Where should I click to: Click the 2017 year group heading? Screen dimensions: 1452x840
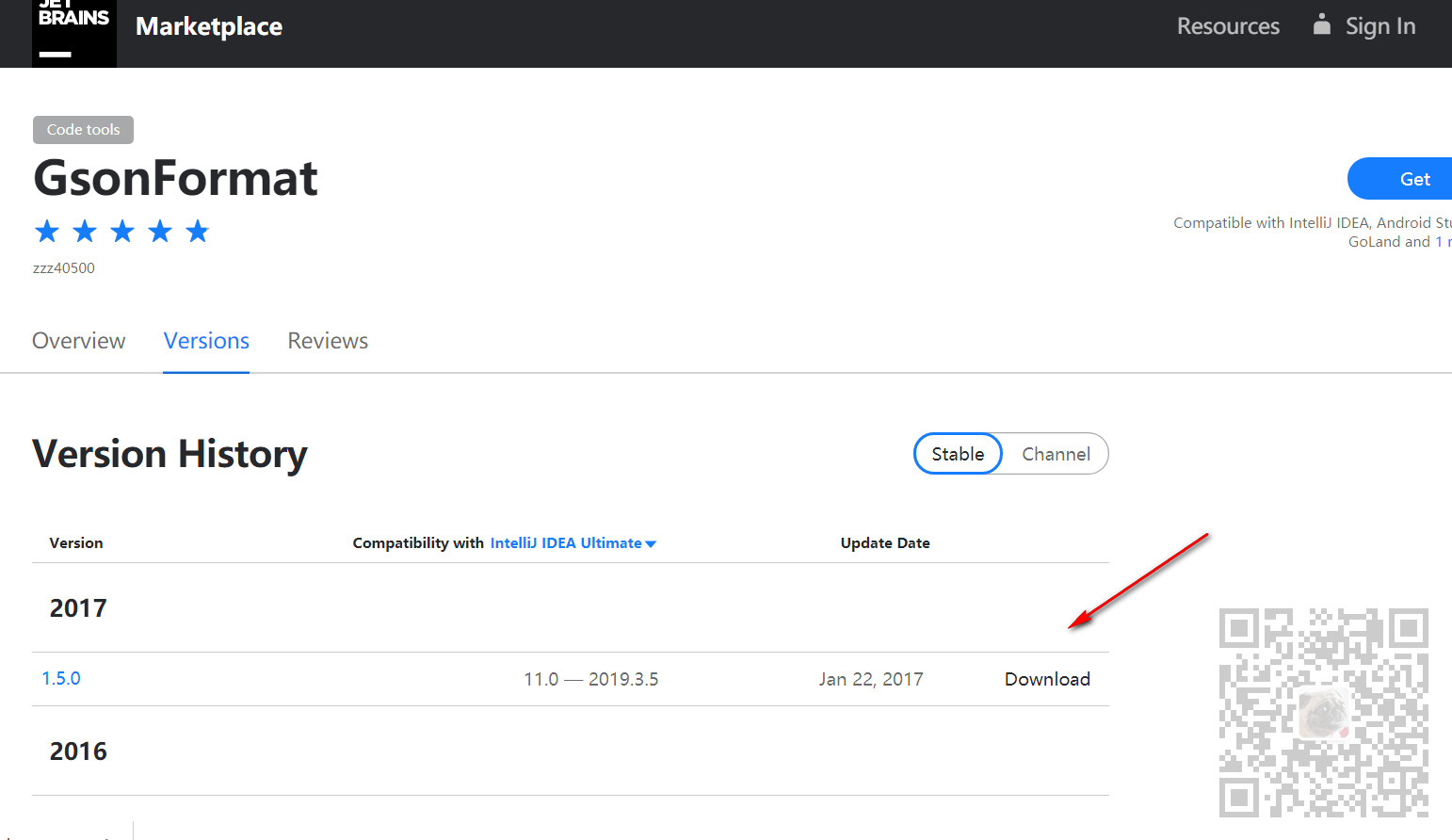tap(78, 608)
